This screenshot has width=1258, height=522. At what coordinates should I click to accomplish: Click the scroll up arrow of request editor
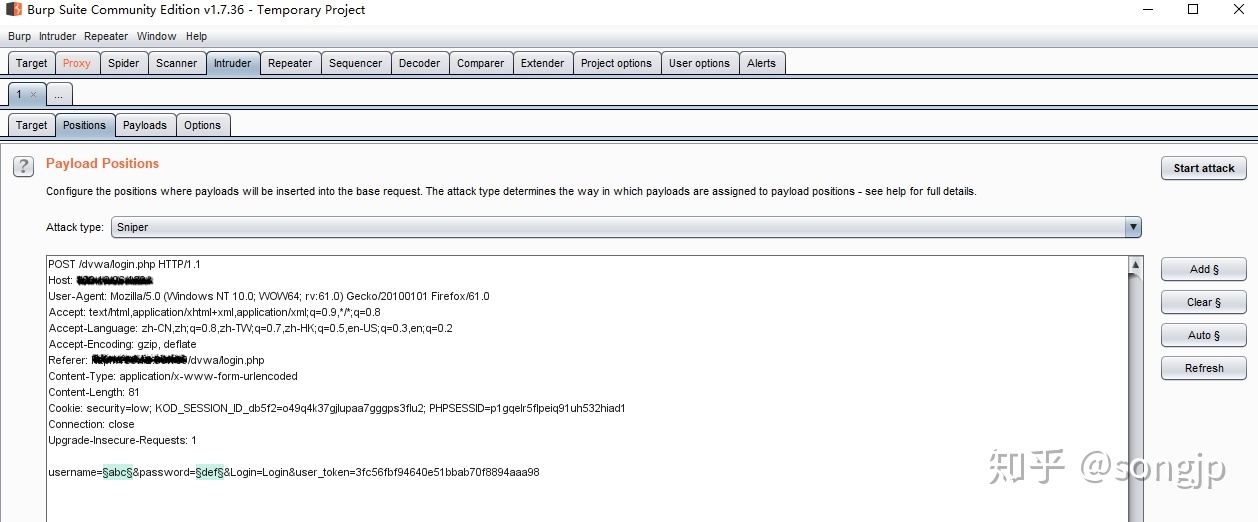point(1134,266)
